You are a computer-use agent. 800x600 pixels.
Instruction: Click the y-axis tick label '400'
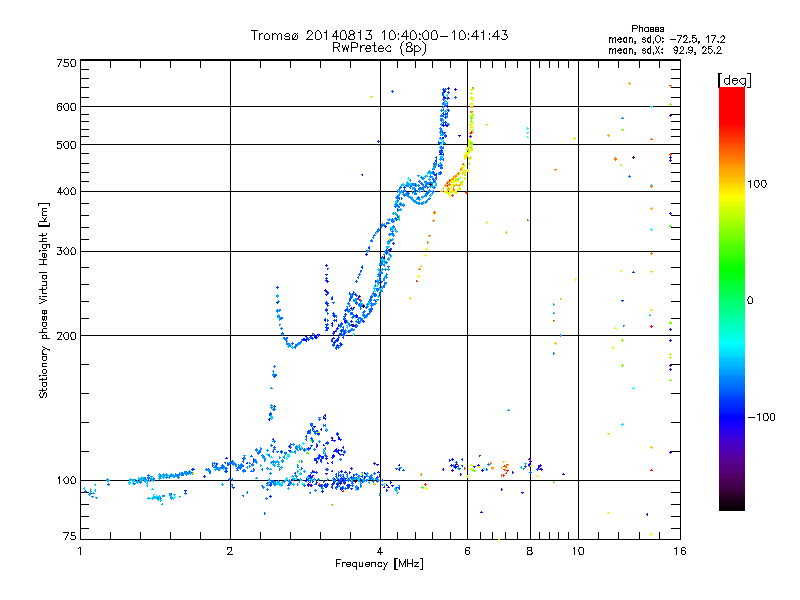66,191
